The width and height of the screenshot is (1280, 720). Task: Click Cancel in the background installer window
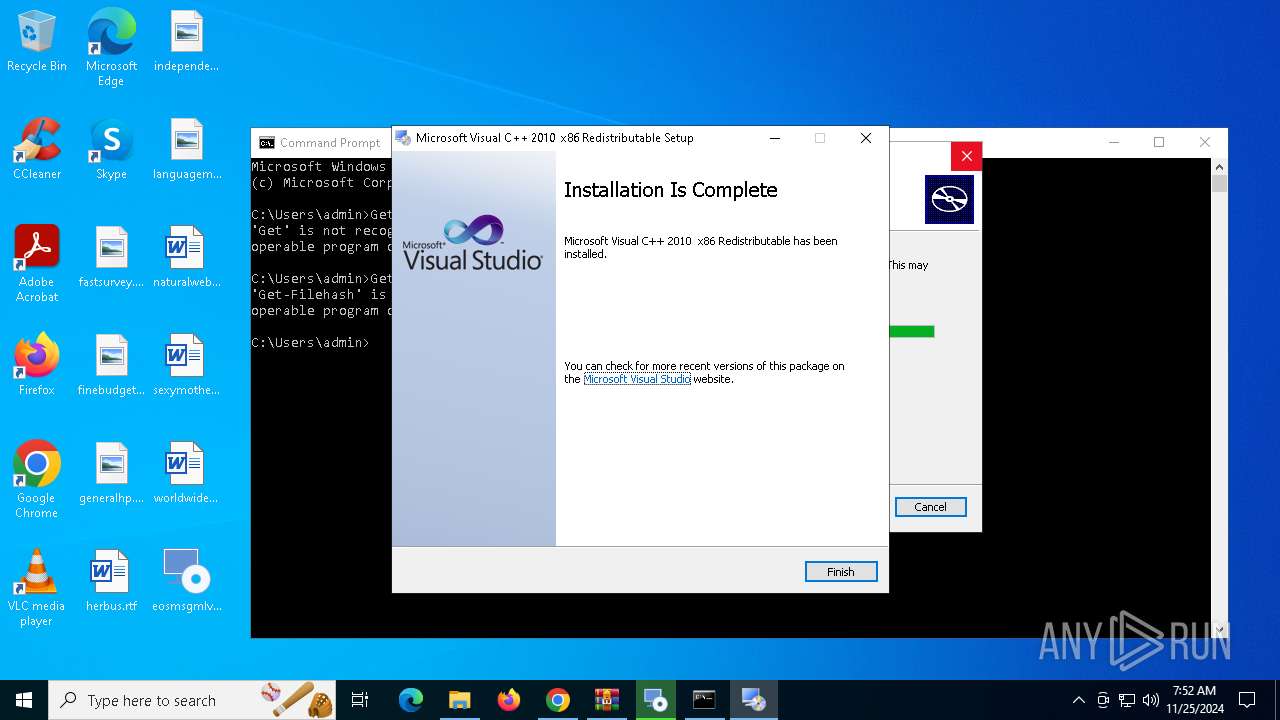(x=930, y=507)
